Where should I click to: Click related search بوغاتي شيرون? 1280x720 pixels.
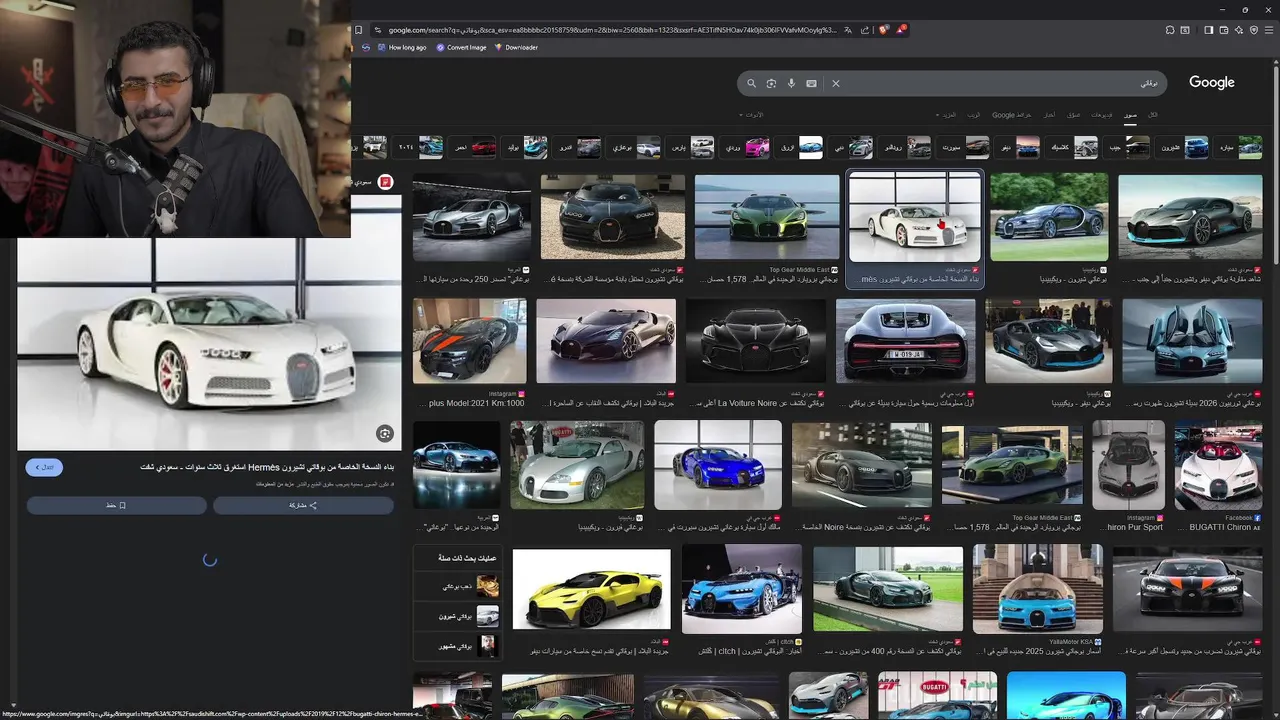click(x=457, y=616)
